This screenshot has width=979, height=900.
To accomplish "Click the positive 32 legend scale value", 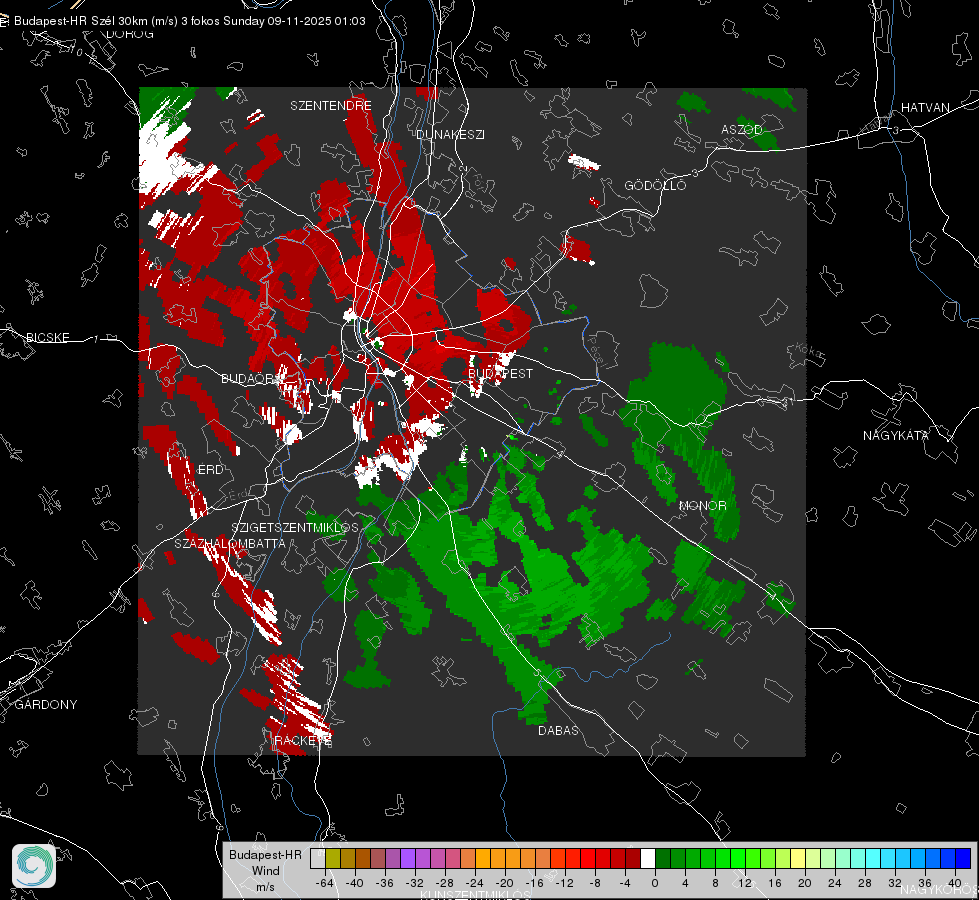I will (895, 883).
